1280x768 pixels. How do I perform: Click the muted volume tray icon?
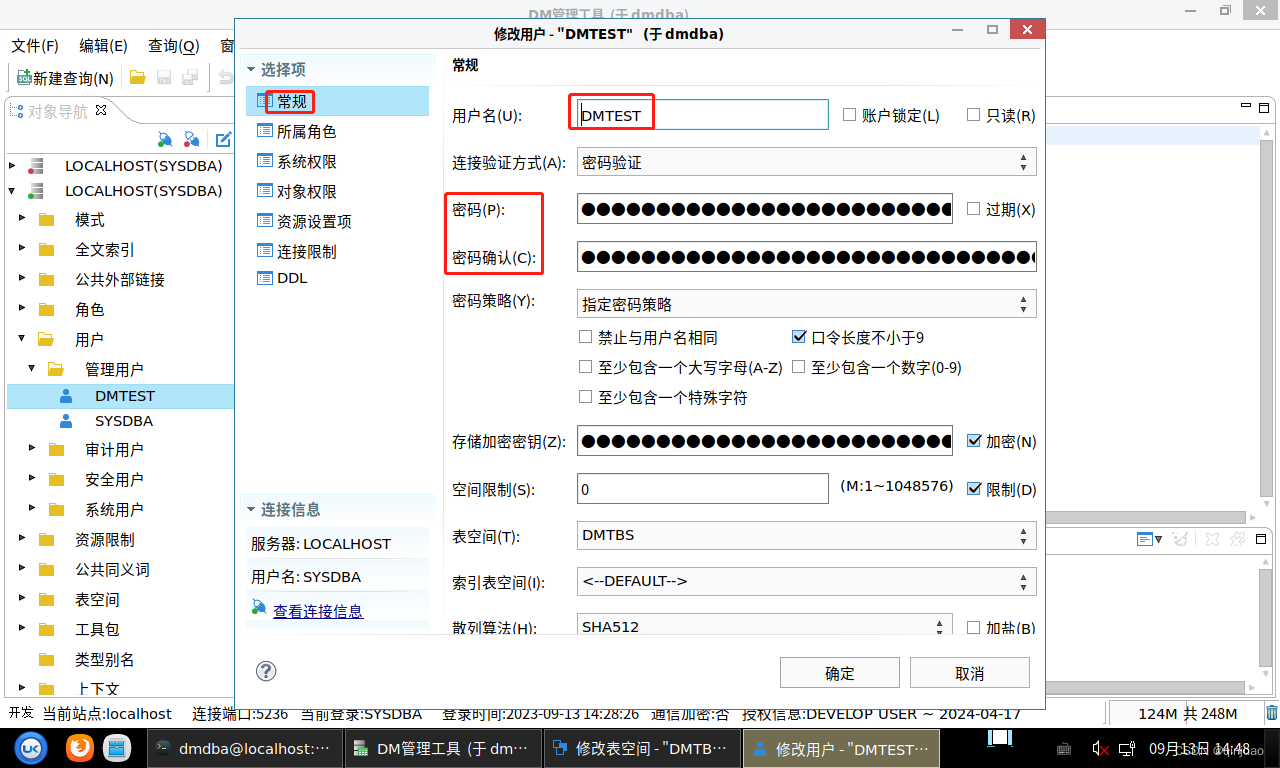pos(1100,748)
